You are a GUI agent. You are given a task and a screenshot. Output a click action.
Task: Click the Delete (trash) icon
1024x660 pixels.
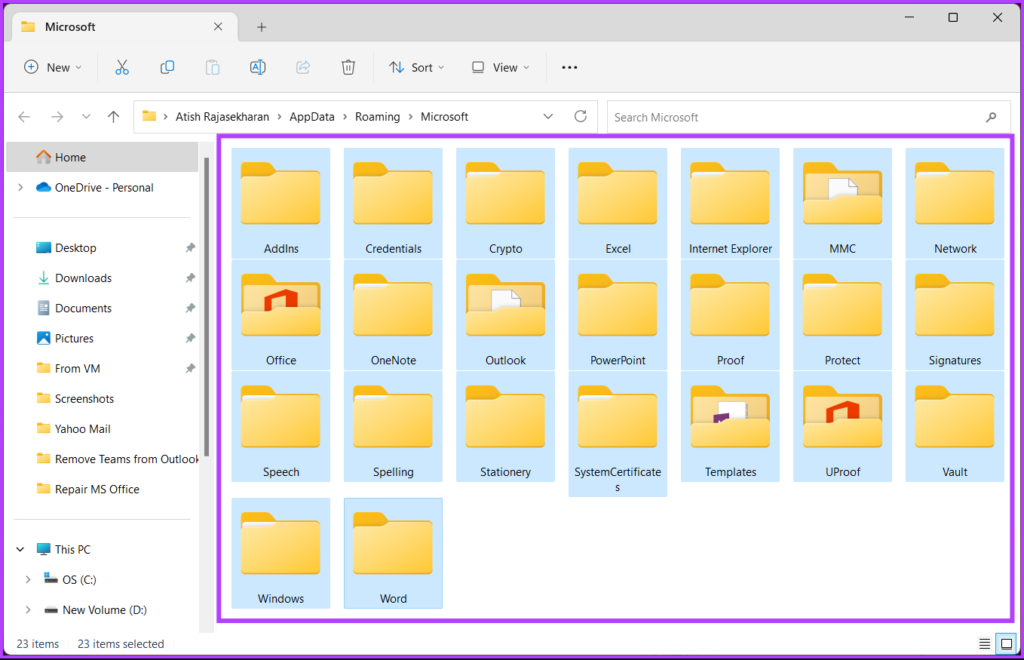(x=347, y=67)
